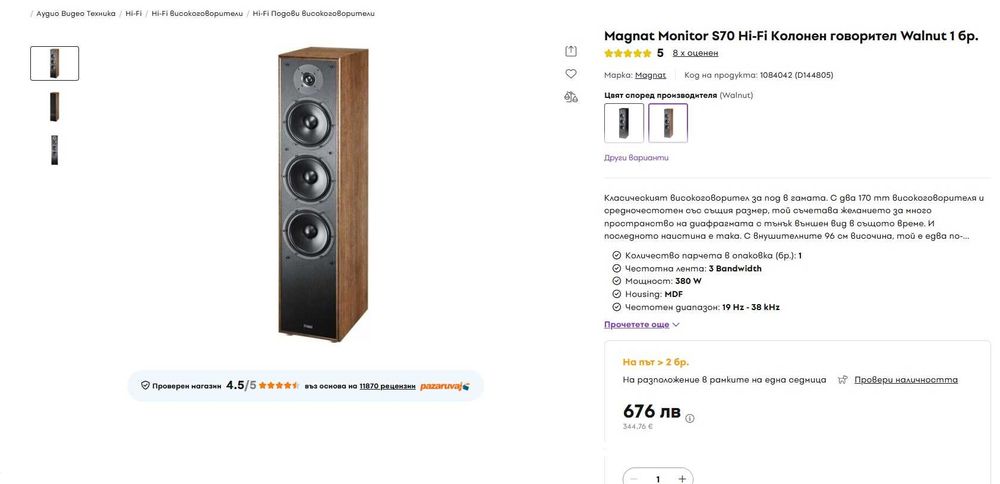This screenshot has height=484, width=1000.
Task: Open "Hi-Fi Подови високоговорители" breadcrumb
Action: (313, 13)
